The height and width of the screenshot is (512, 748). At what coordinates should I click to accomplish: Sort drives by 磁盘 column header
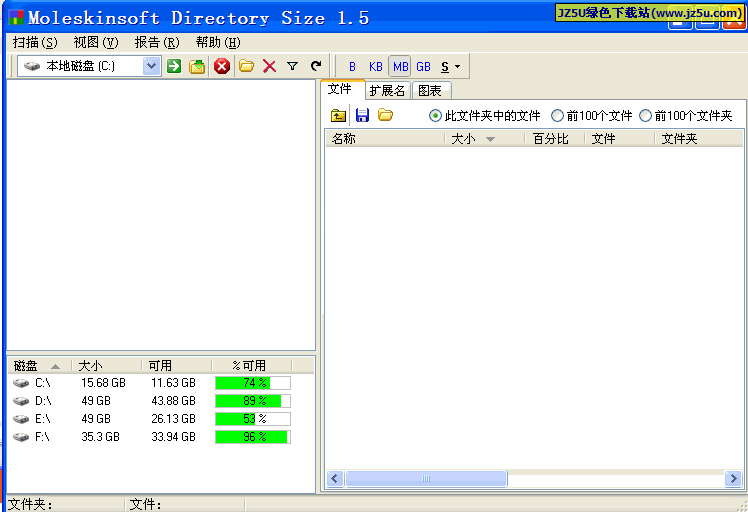(x=40, y=366)
